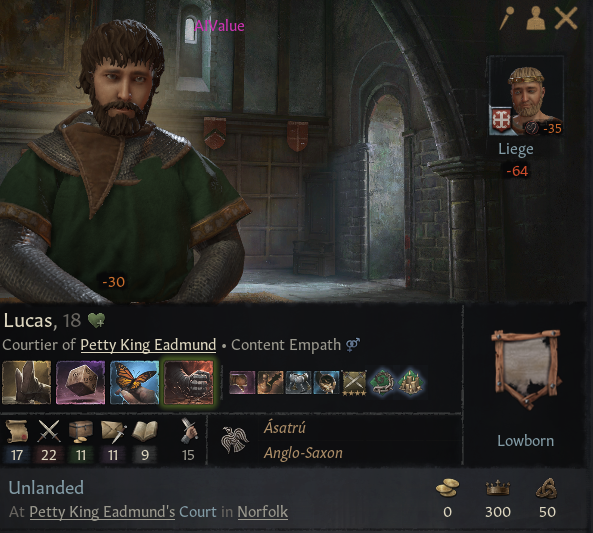
Task: Click the stewardship chest skill icon
Action: 81,431
